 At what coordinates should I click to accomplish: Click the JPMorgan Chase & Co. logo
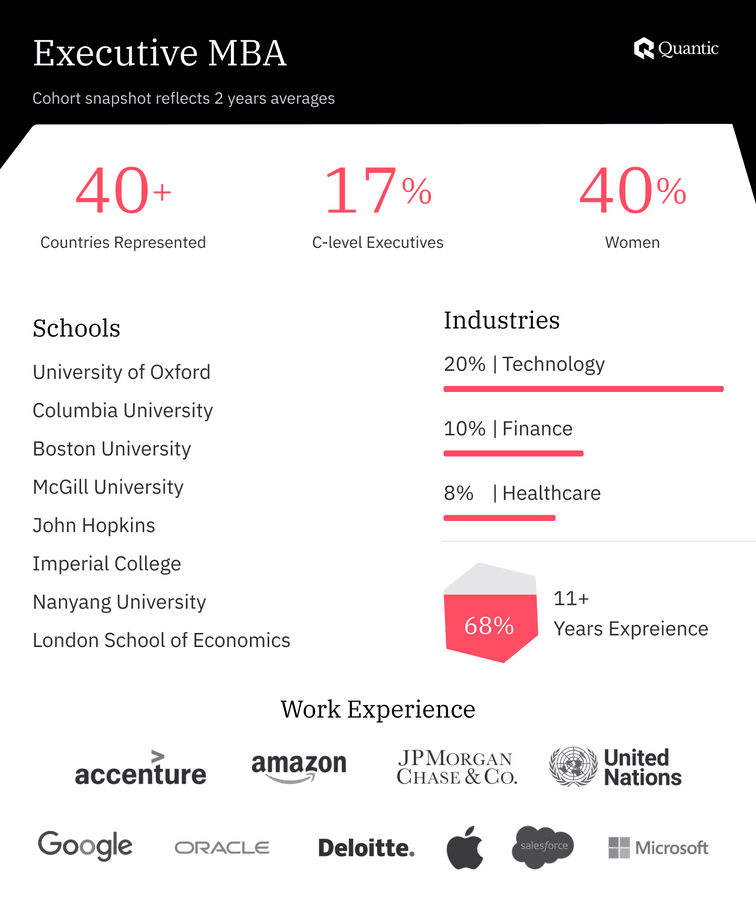[x=457, y=767]
